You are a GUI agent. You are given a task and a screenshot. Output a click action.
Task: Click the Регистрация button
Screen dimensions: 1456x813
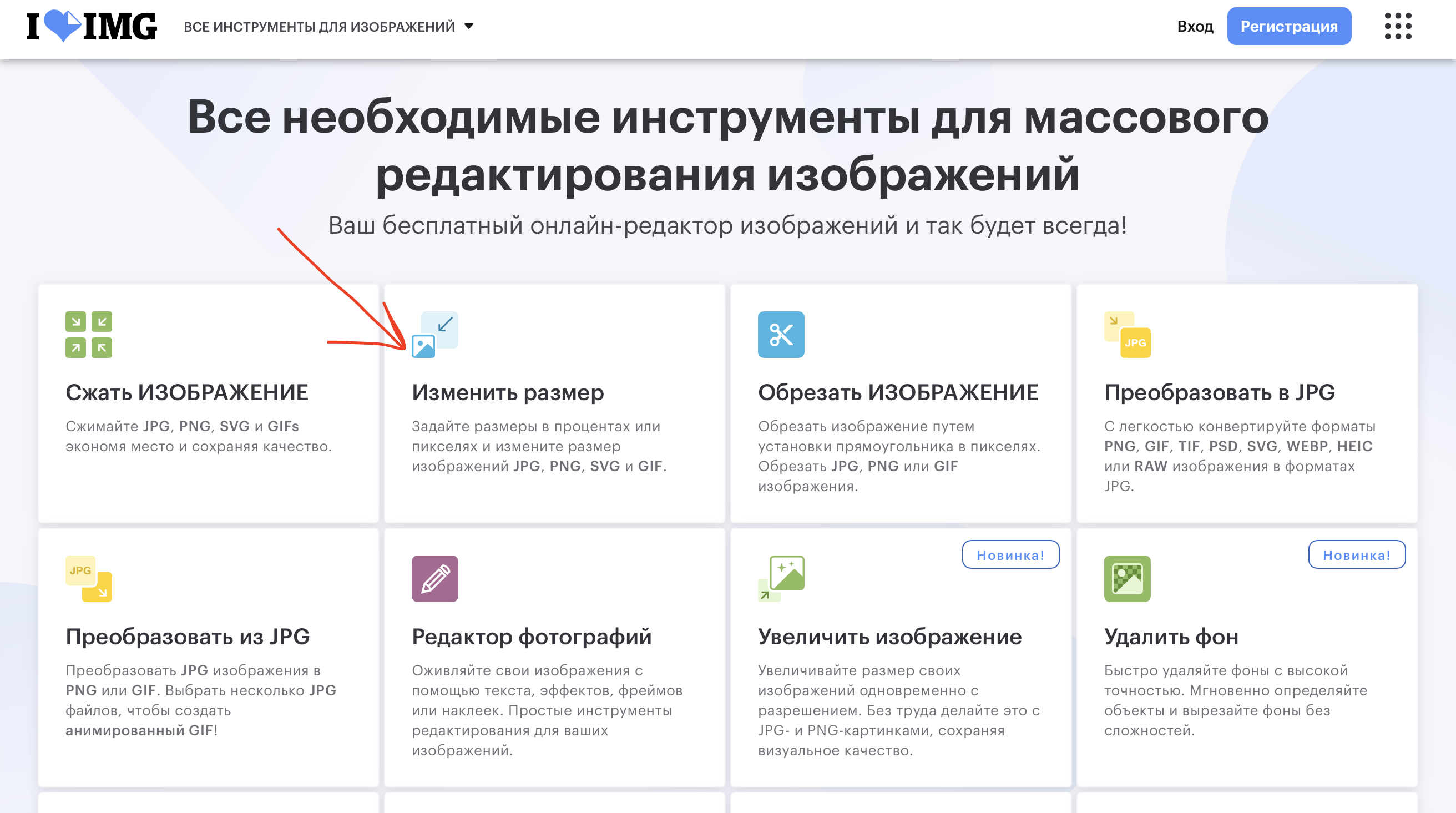click(1288, 26)
